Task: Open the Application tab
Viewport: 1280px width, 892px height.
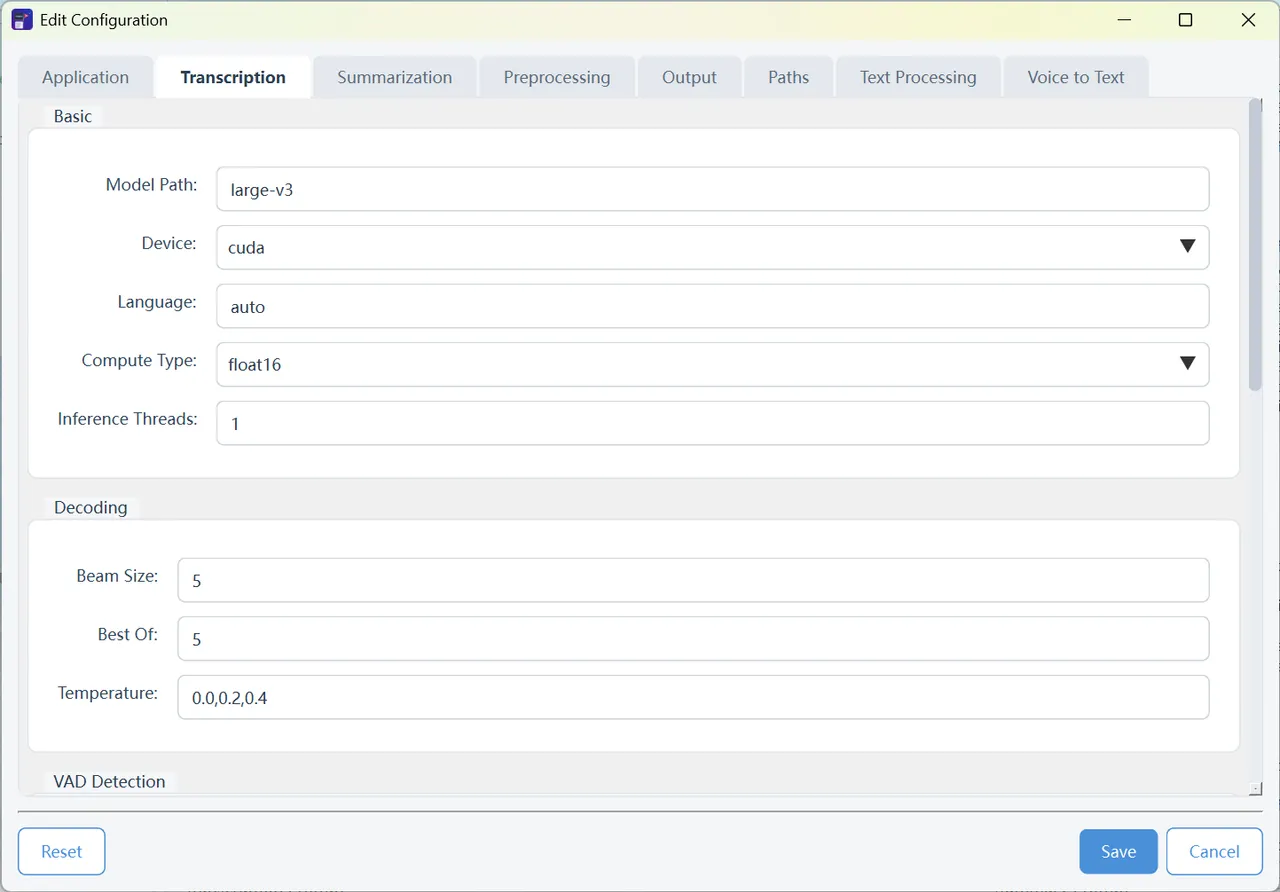Action: [85, 77]
